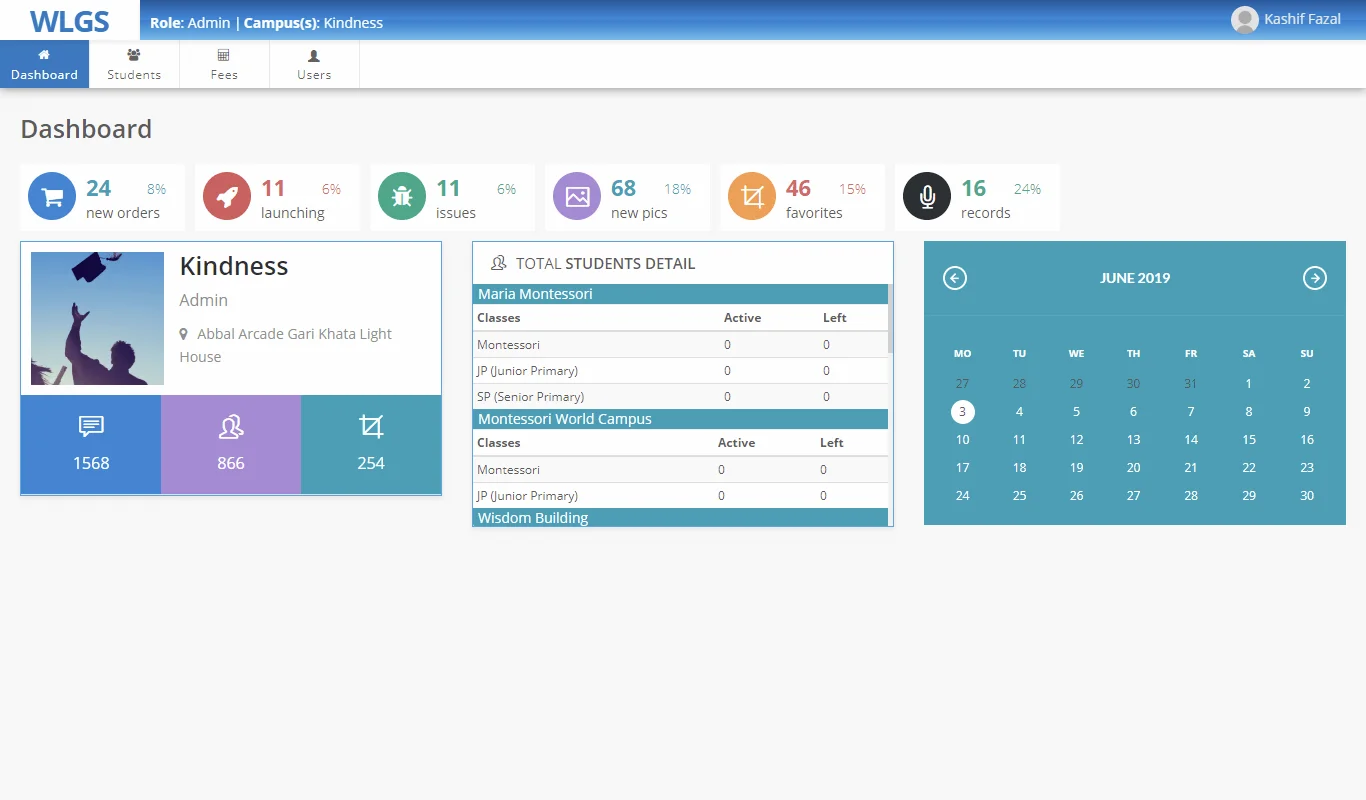The image size is (1366, 800).
Task: Open the Fees tab
Action: pos(224,65)
